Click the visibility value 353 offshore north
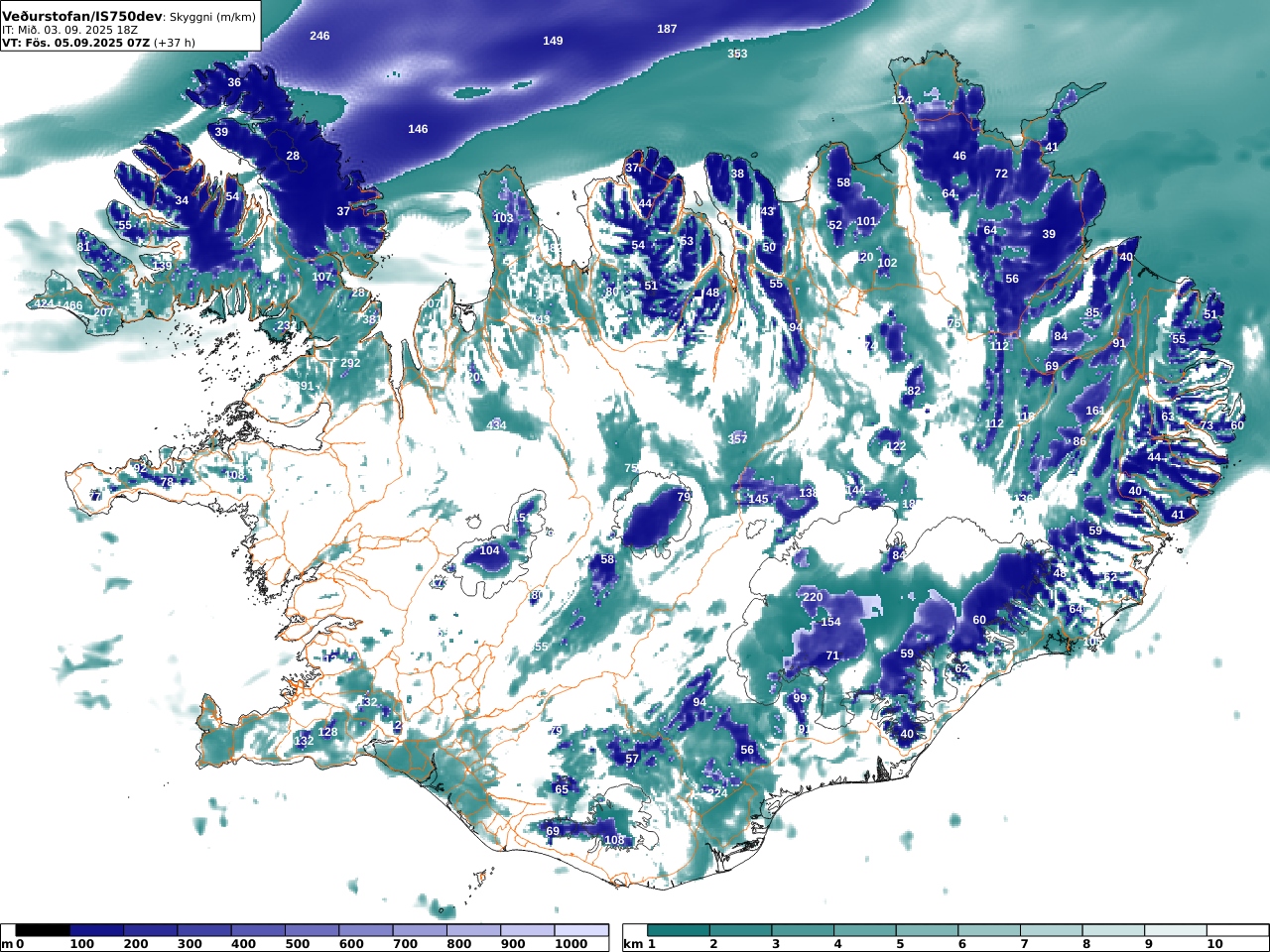The image size is (1270, 952). pos(737,54)
